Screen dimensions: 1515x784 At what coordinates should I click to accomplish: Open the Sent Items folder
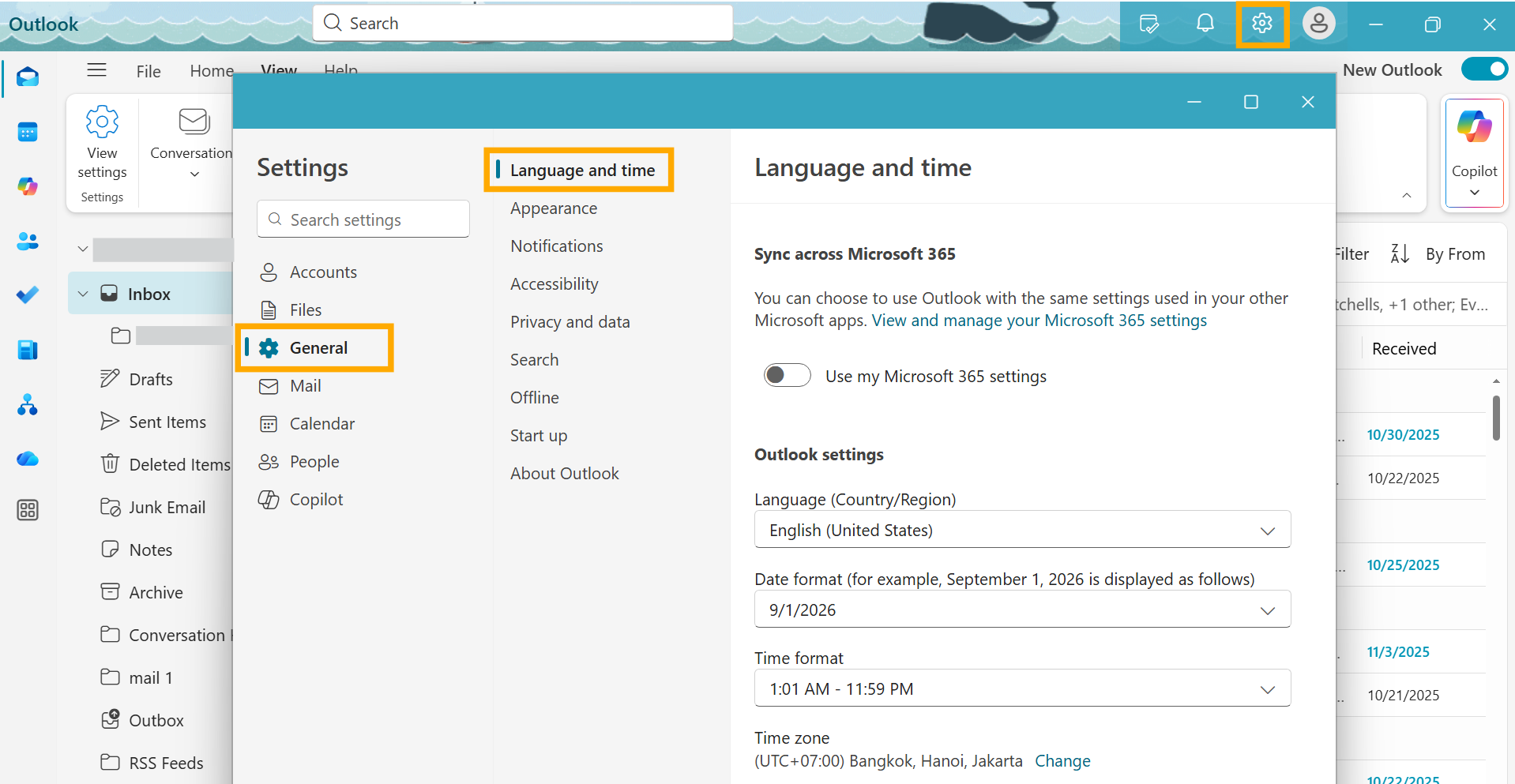pyautogui.click(x=167, y=422)
